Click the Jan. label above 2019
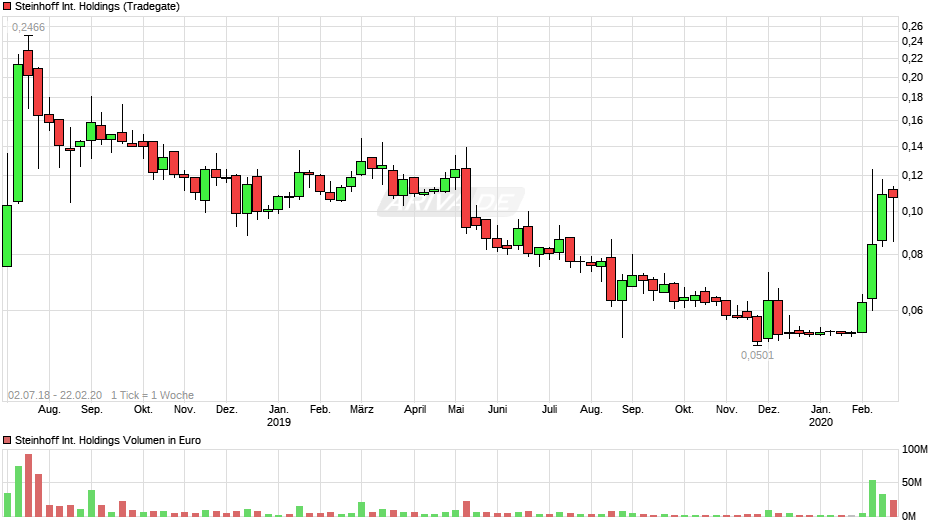Screen dimensions: 940x526 279,409
